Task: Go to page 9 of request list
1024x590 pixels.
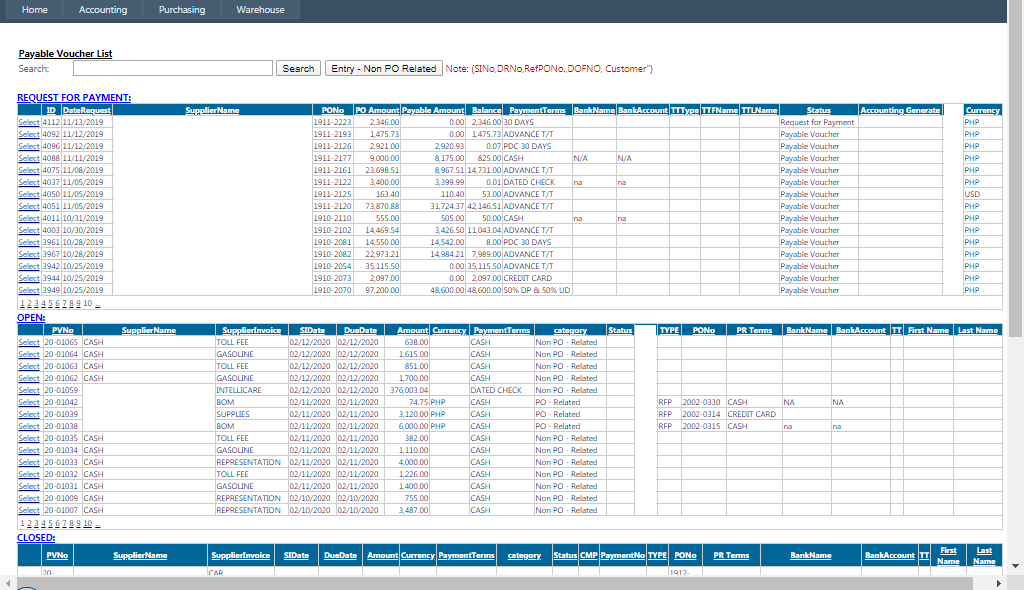Action: click(x=78, y=304)
